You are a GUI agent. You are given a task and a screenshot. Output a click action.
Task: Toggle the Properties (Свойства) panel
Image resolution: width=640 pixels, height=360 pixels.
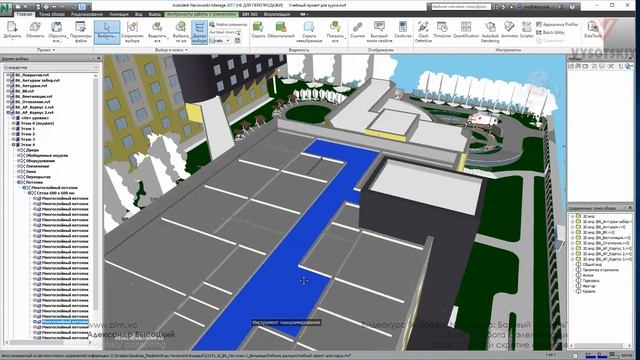(x=403, y=30)
